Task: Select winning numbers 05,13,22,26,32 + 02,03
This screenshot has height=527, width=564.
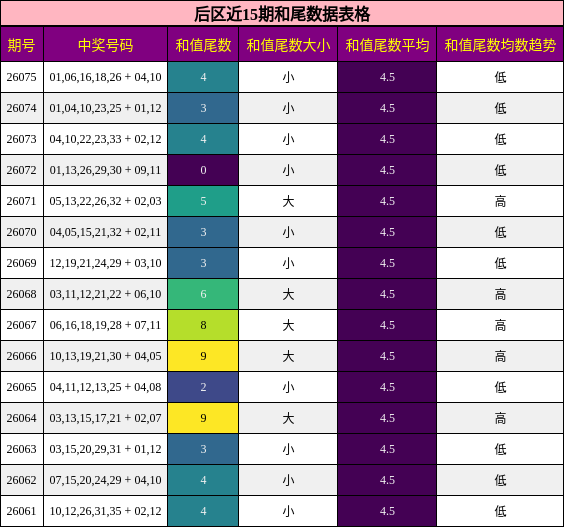Action: click(x=105, y=201)
